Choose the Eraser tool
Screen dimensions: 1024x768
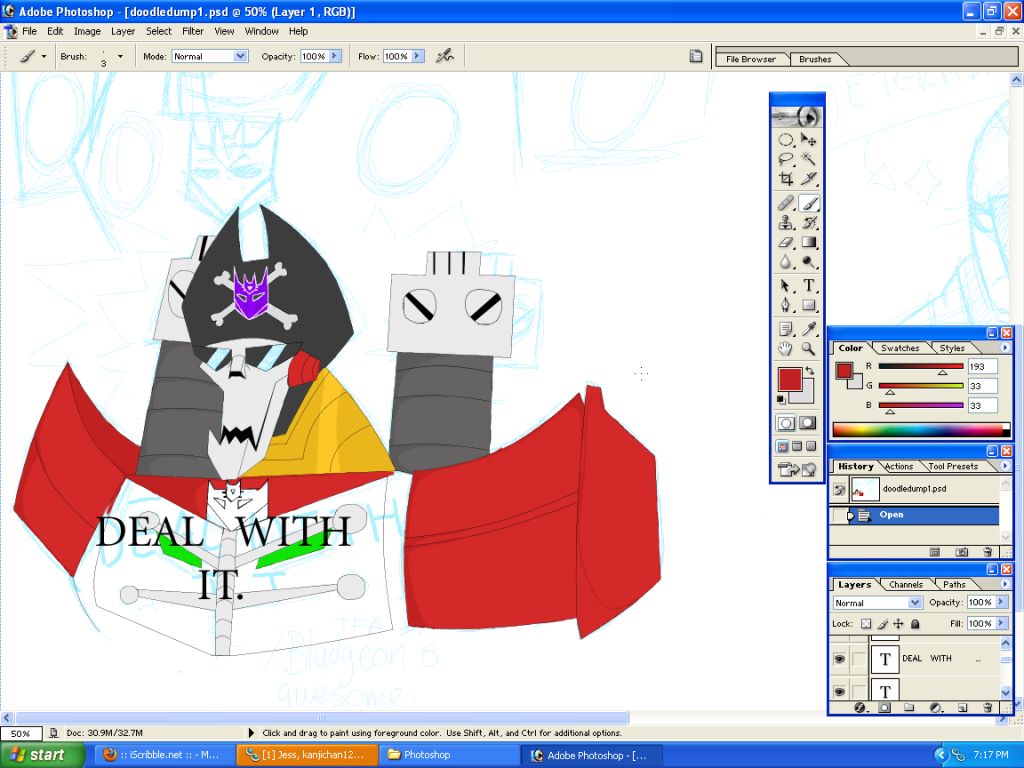pos(786,242)
